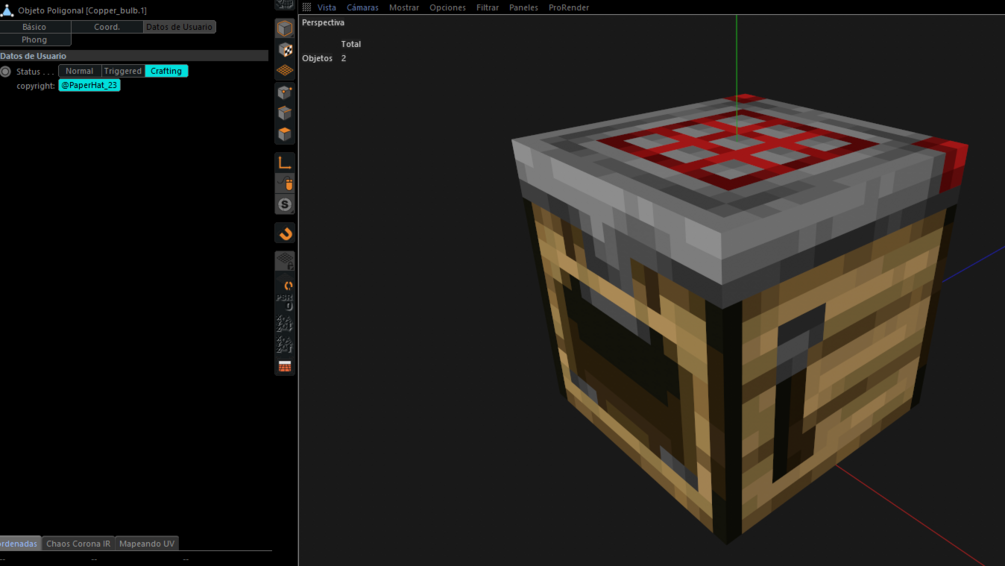Set Status to Normal

tap(79, 71)
